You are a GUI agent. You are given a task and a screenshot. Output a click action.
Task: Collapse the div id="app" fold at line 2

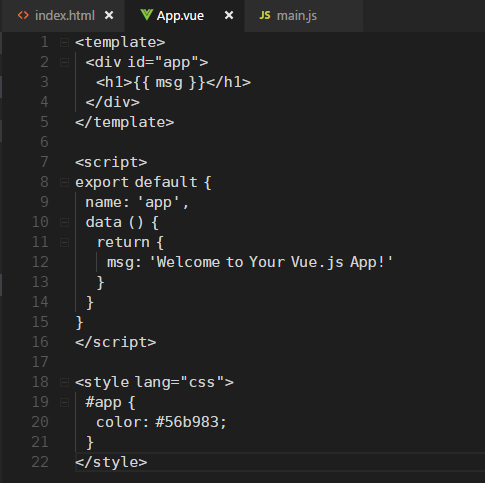[64, 62]
